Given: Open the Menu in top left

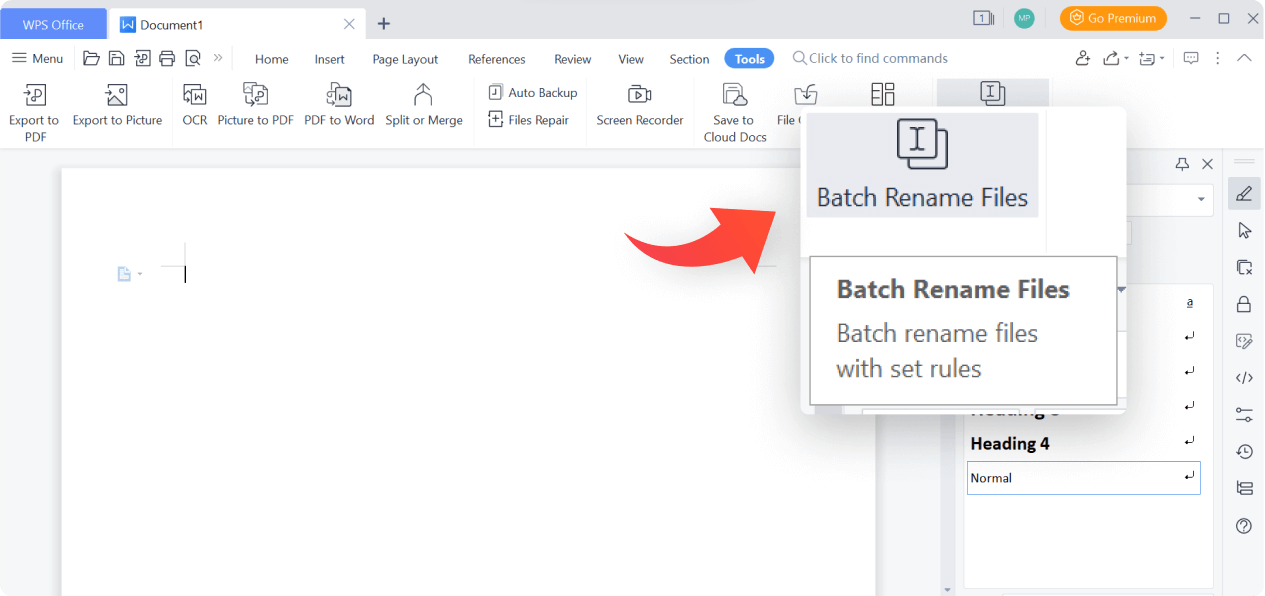Looking at the screenshot, I should point(37,58).
